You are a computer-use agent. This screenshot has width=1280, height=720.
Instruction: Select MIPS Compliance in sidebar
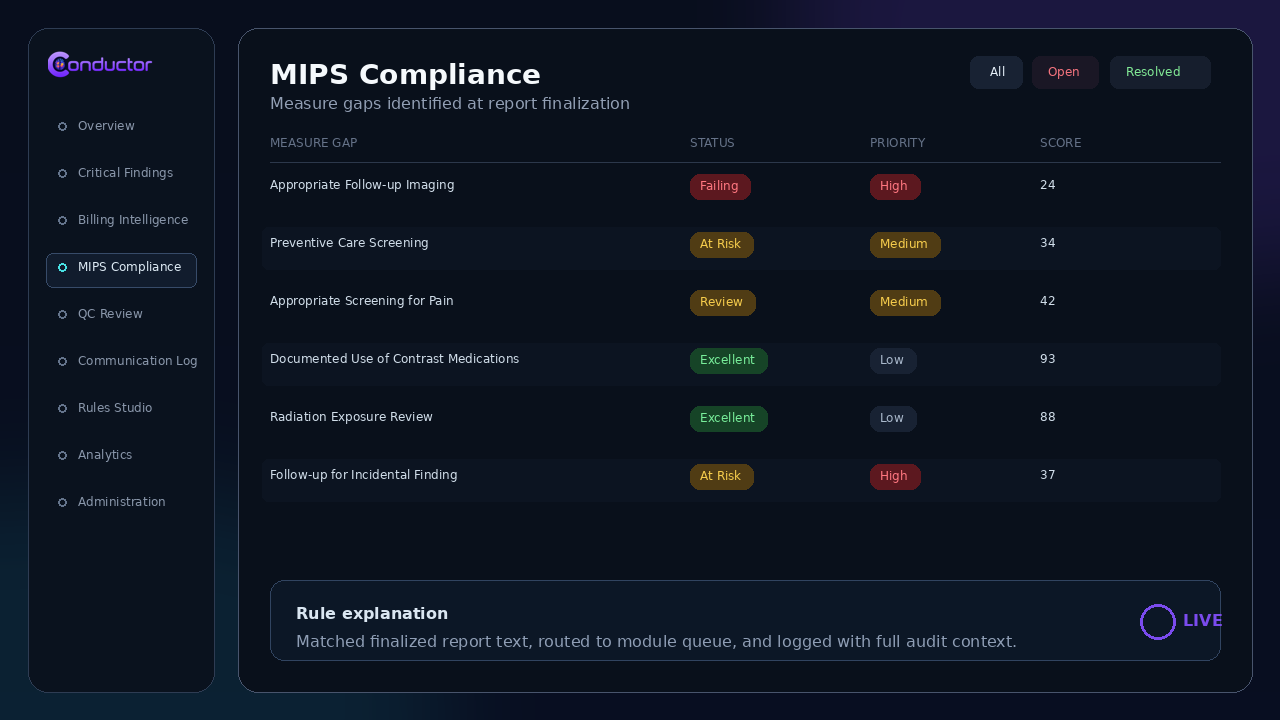(x=121, y=270)
